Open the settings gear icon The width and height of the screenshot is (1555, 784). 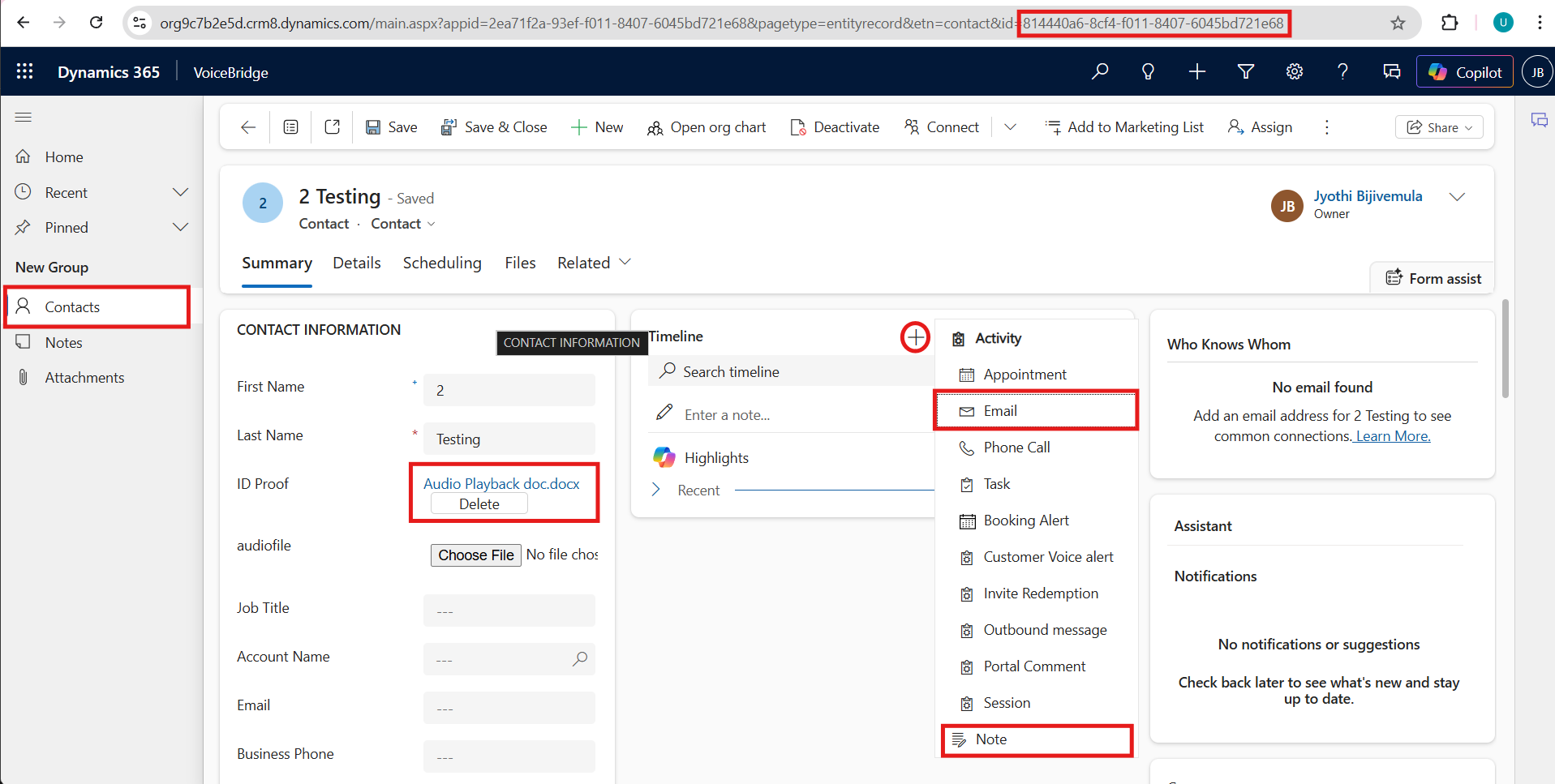tap(1295, 72)
